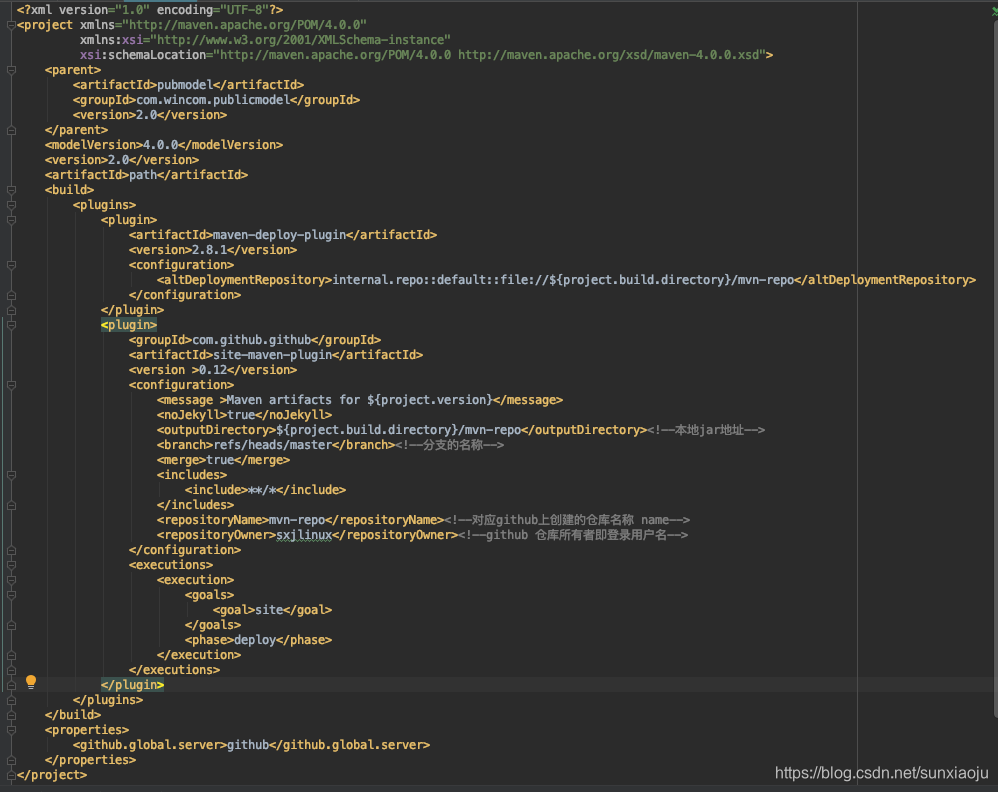998x792 pixels.
Task: Click fold marker beside </plugins> closing tag
Action: (11, 700)
